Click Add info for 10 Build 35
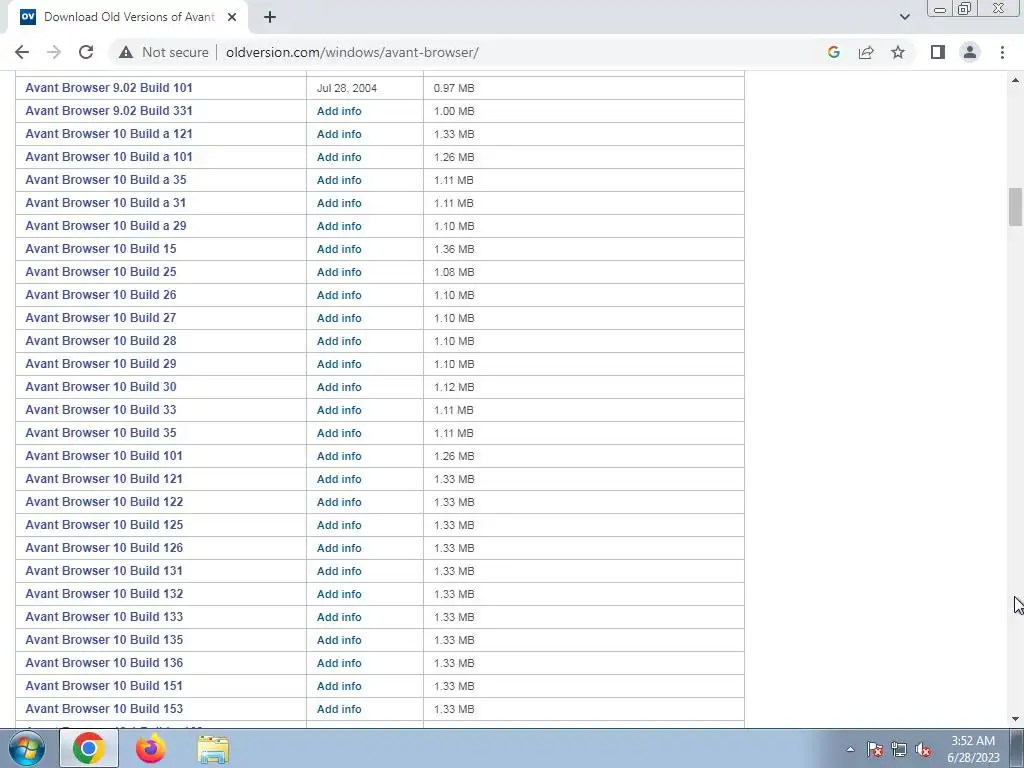Viewport: 1024px width, 768px height. 339,433
